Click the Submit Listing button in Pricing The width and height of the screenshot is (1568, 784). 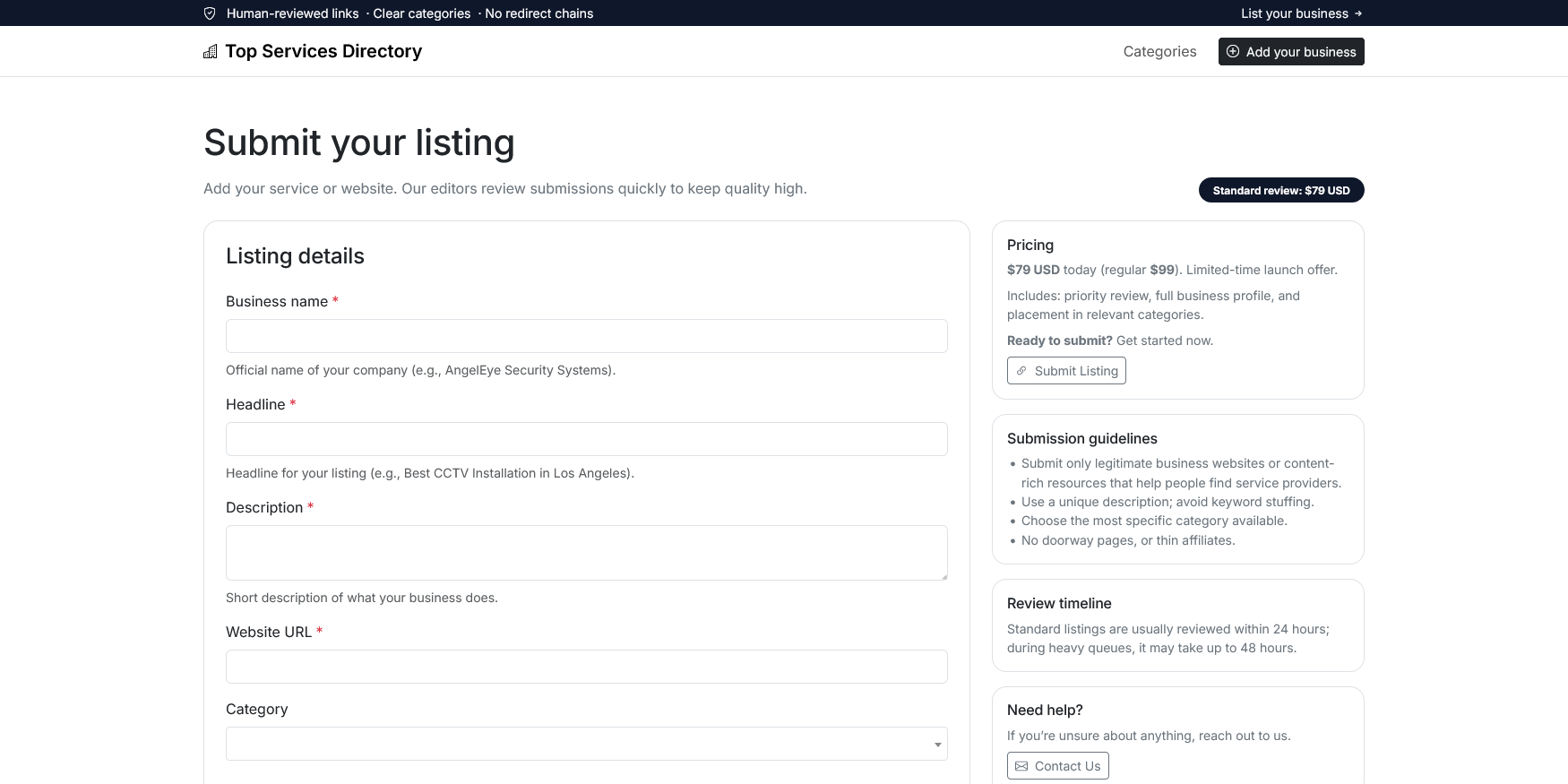pyautogui.click(x=1066, y=371)
